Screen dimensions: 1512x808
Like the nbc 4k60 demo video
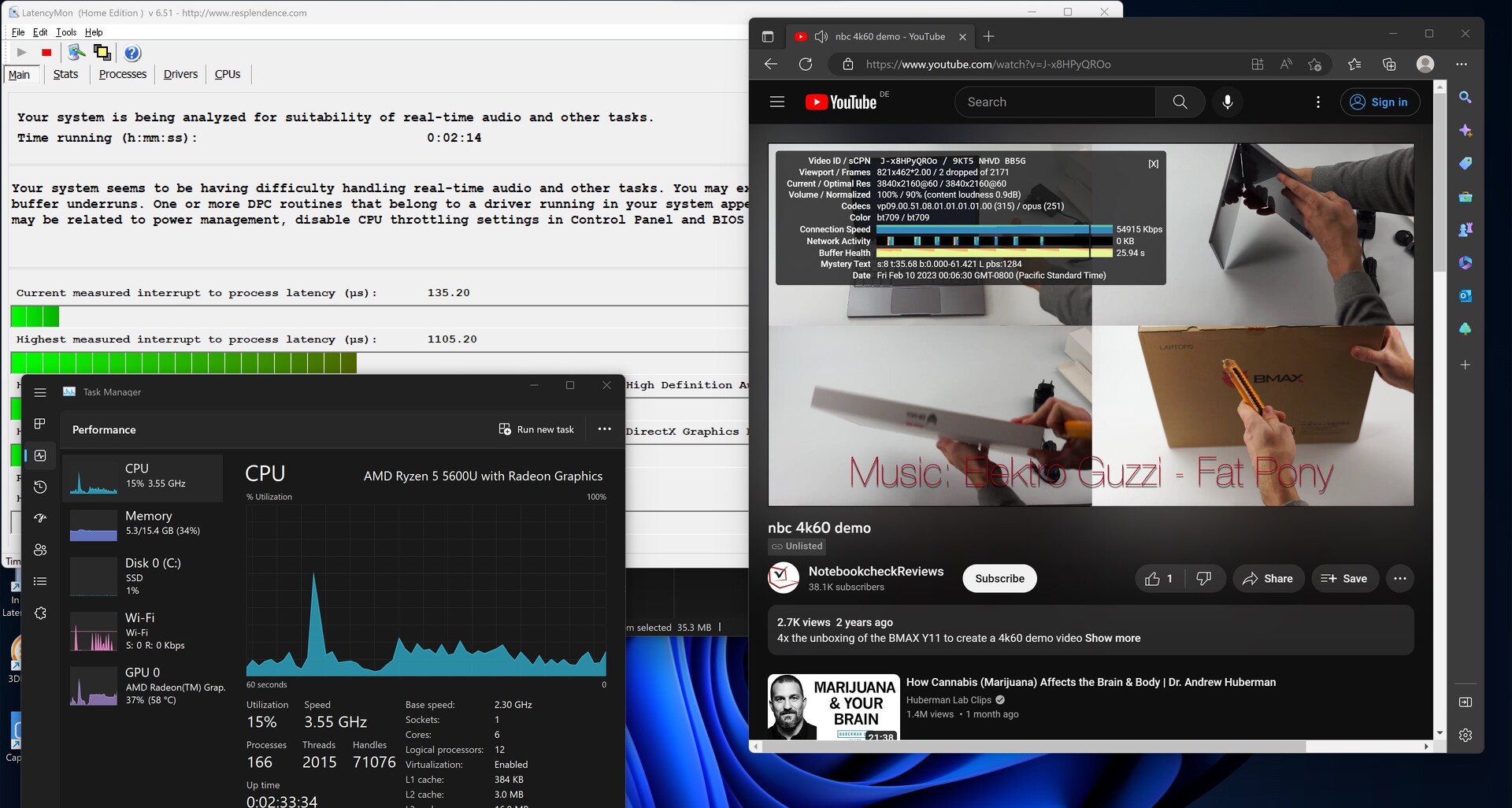tap(1159, 579)
